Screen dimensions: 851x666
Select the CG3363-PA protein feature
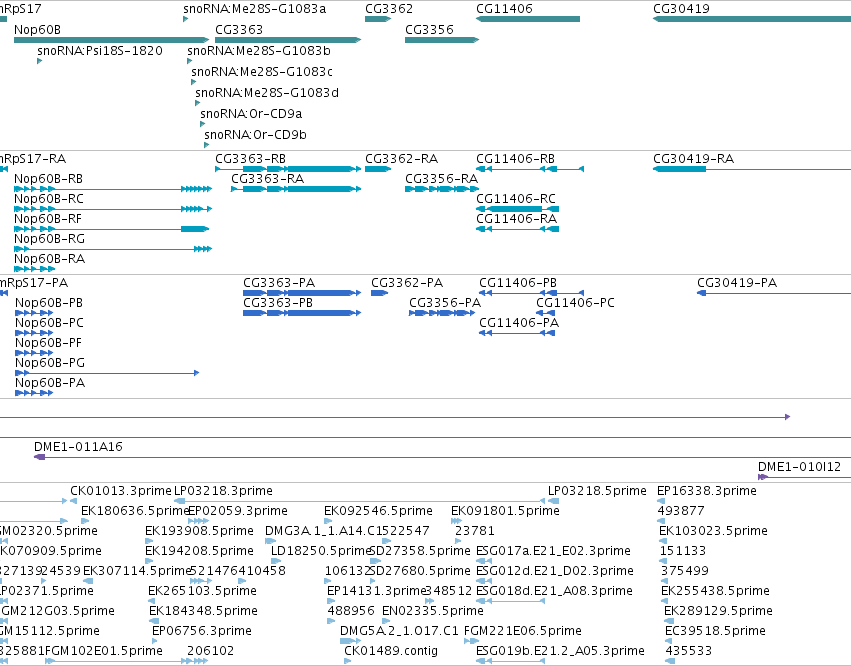coord(302,293)
